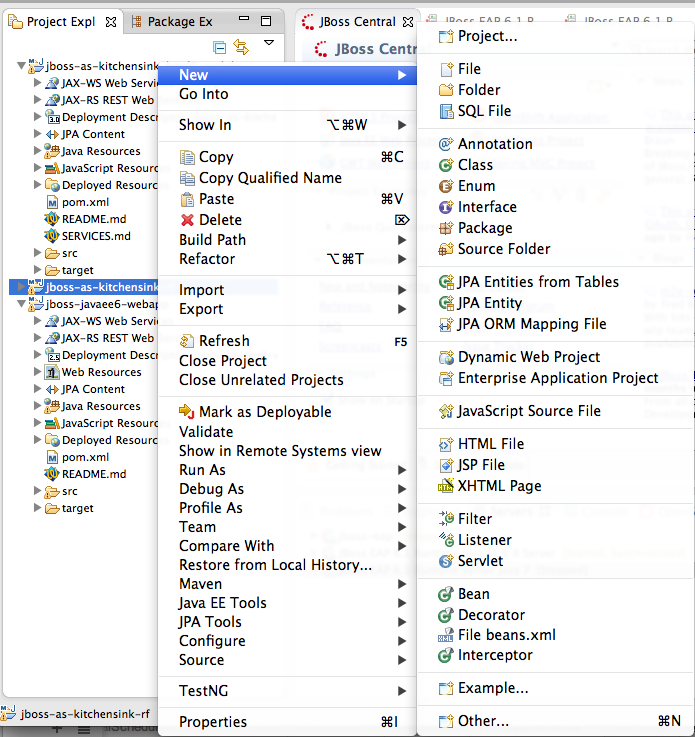
Task: Close the JBoss Central editor tab
Action: tap(408, 22)
